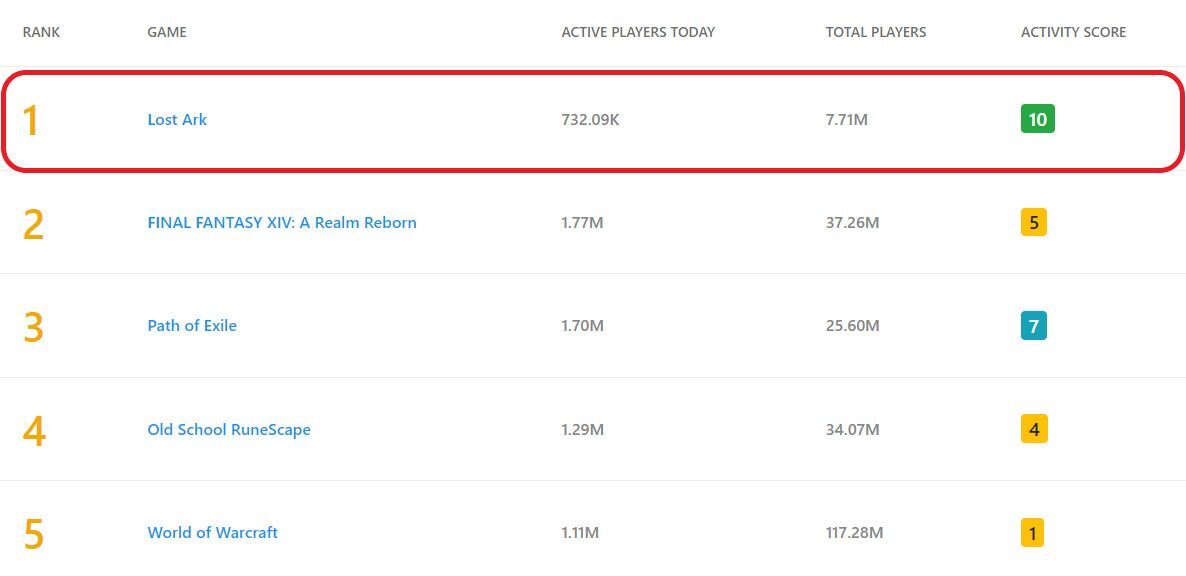Viewport: 1186px width, 576px height.
Task: Click the yellow activity score 5 badge
Action: point(1033,222)
